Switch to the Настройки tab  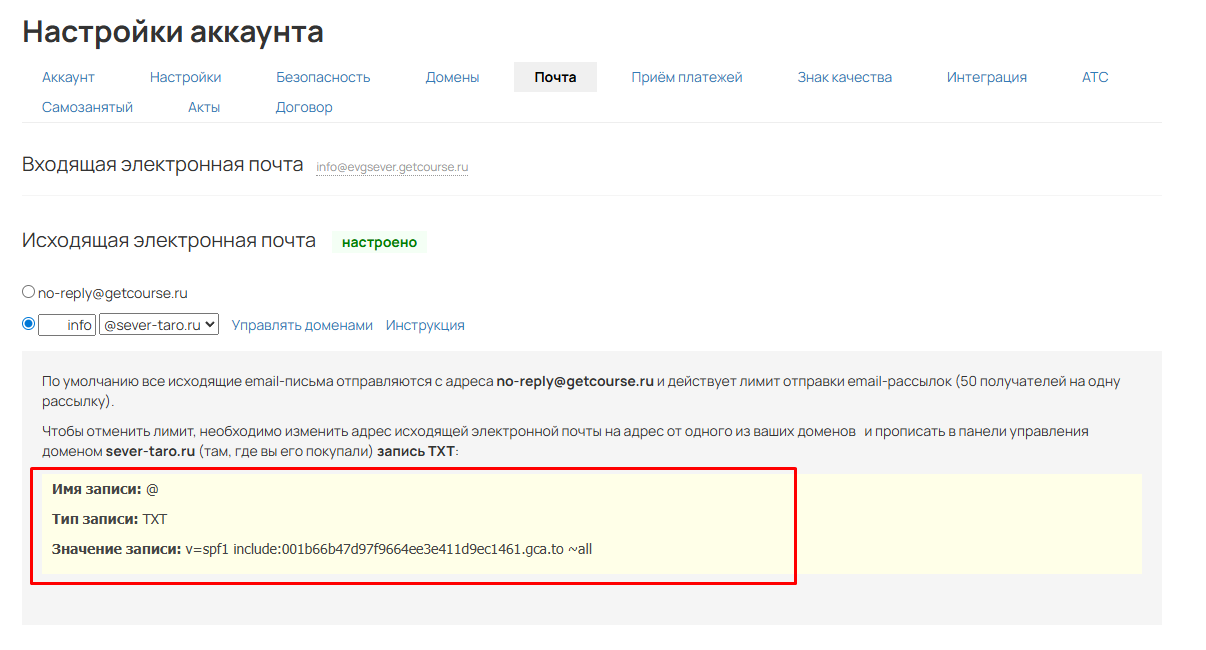tap(185, 77)
